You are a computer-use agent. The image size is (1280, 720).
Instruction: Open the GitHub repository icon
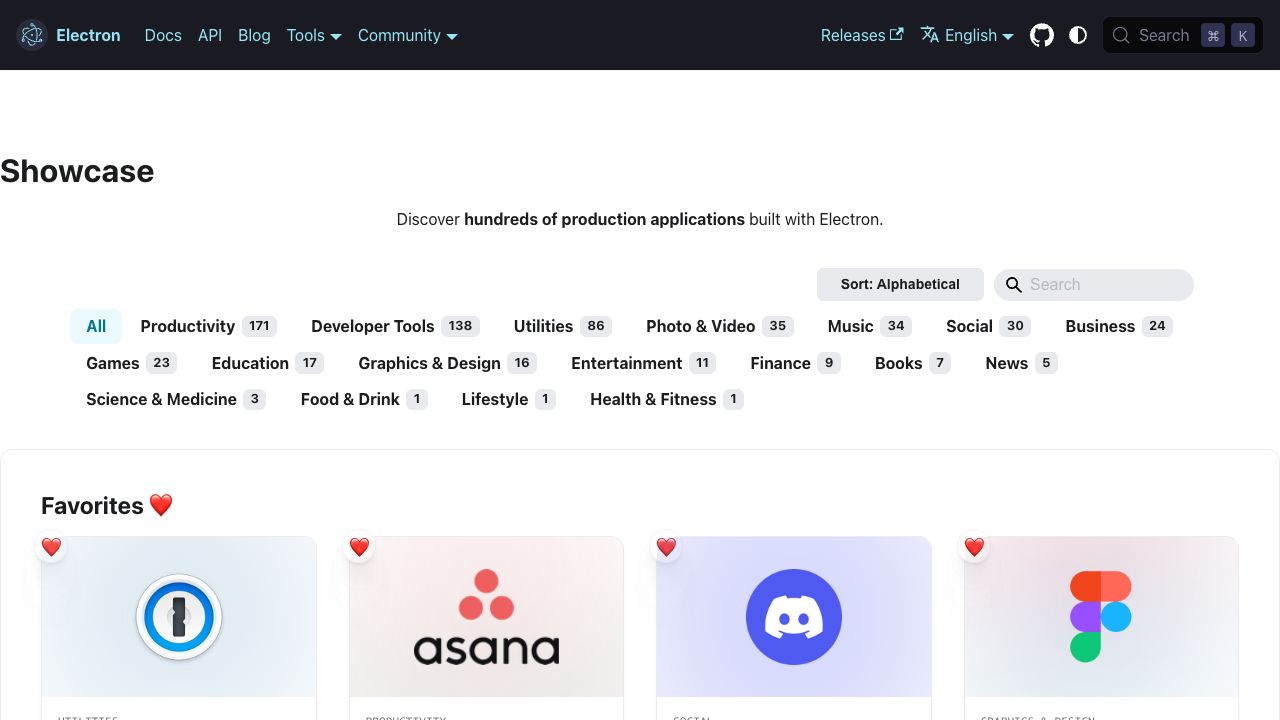[1042, 35]
